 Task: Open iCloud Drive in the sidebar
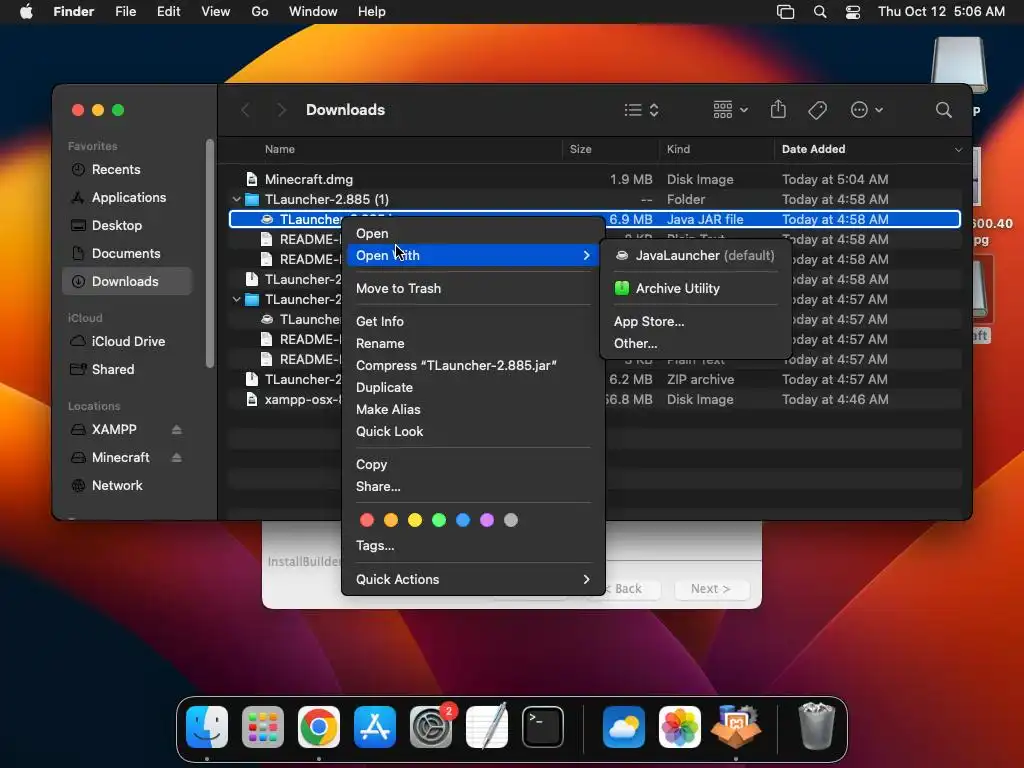point(127,342)
